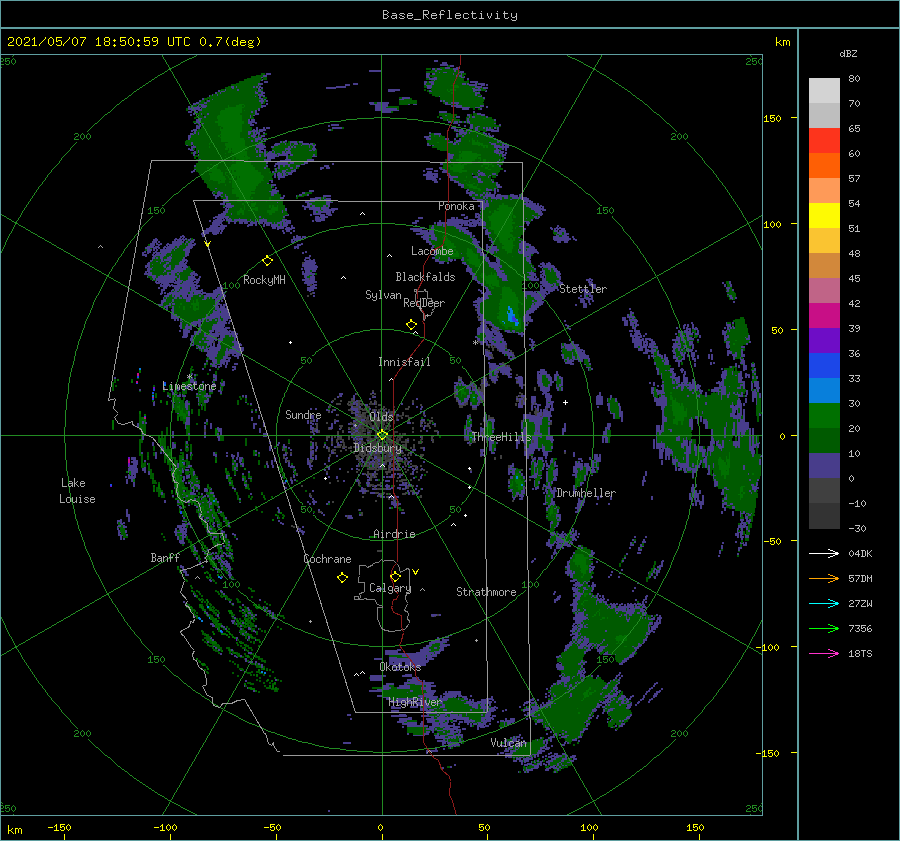Image resolution: width=900 pixels, height=841 pixels.
Task: Click the Vulcan town label
Action: point(508,743)
